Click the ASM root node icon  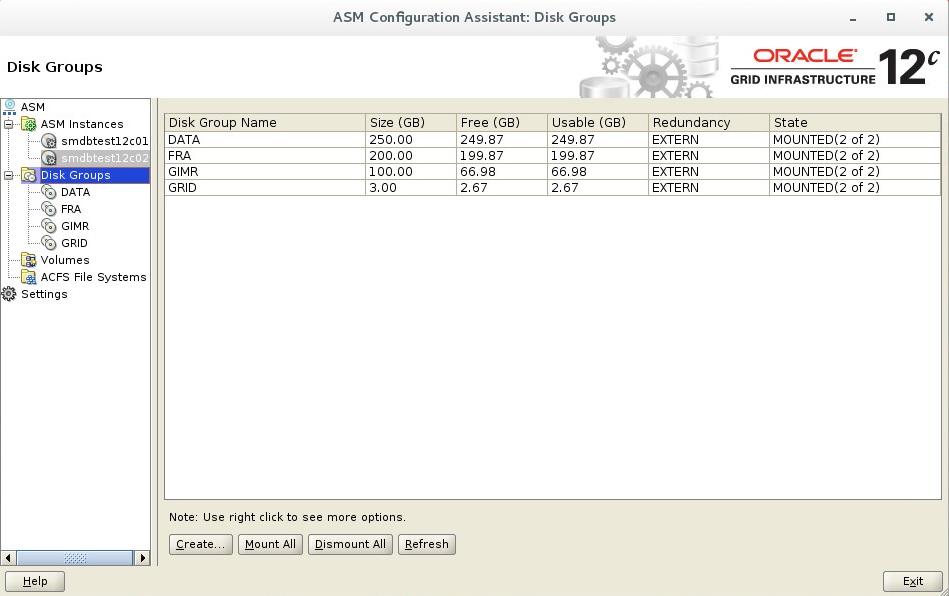(x=9, y=107)
